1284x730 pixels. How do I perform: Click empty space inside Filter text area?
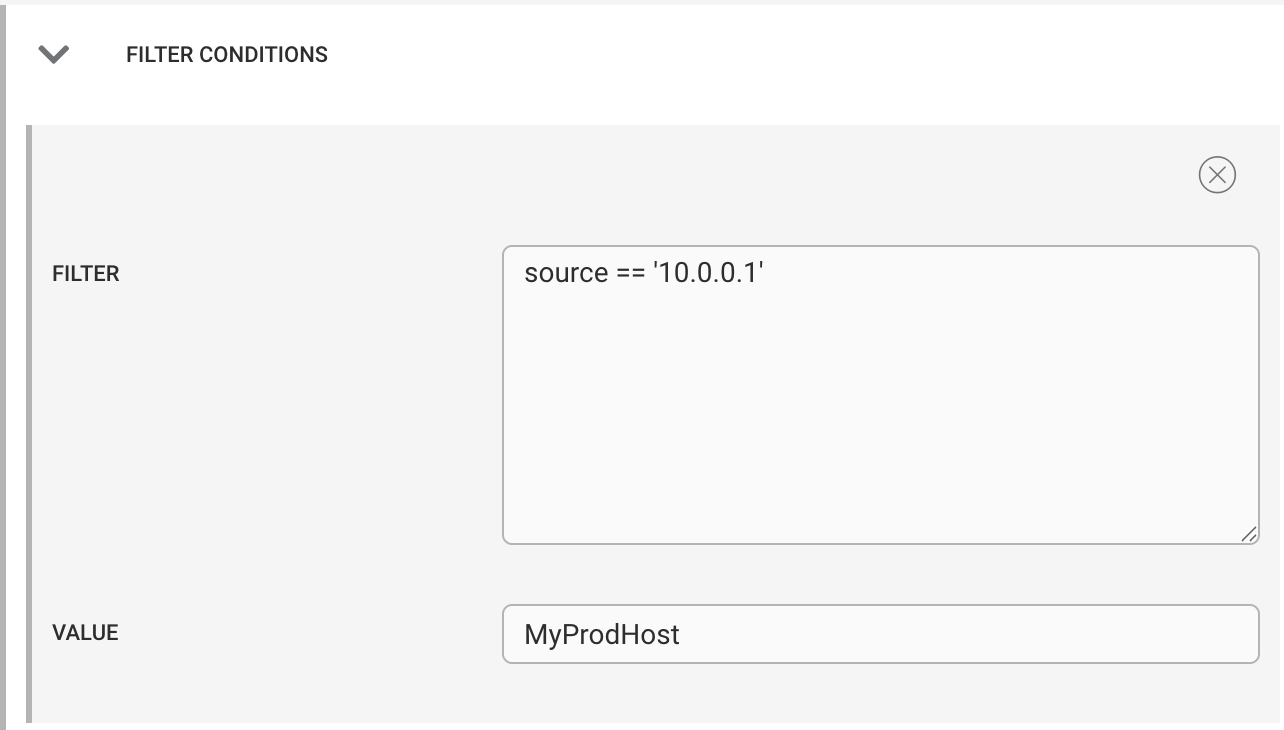tap(880, 420)
